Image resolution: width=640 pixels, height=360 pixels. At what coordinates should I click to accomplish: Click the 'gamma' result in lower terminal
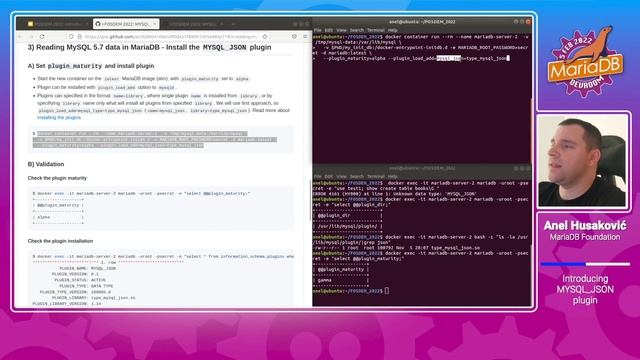click(324, 280)
